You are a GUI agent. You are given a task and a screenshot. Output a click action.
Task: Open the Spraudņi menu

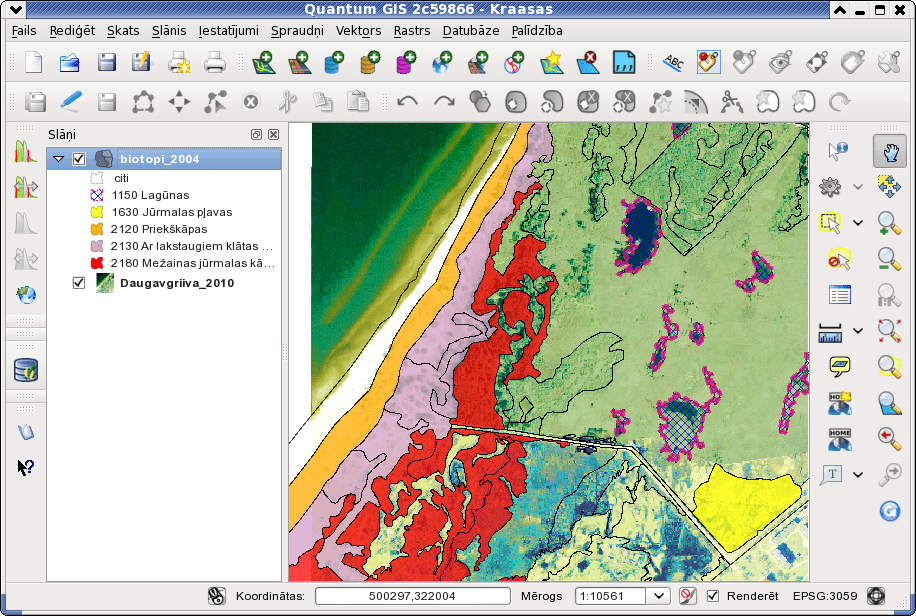pyautogui.click(x=297, y=30)
